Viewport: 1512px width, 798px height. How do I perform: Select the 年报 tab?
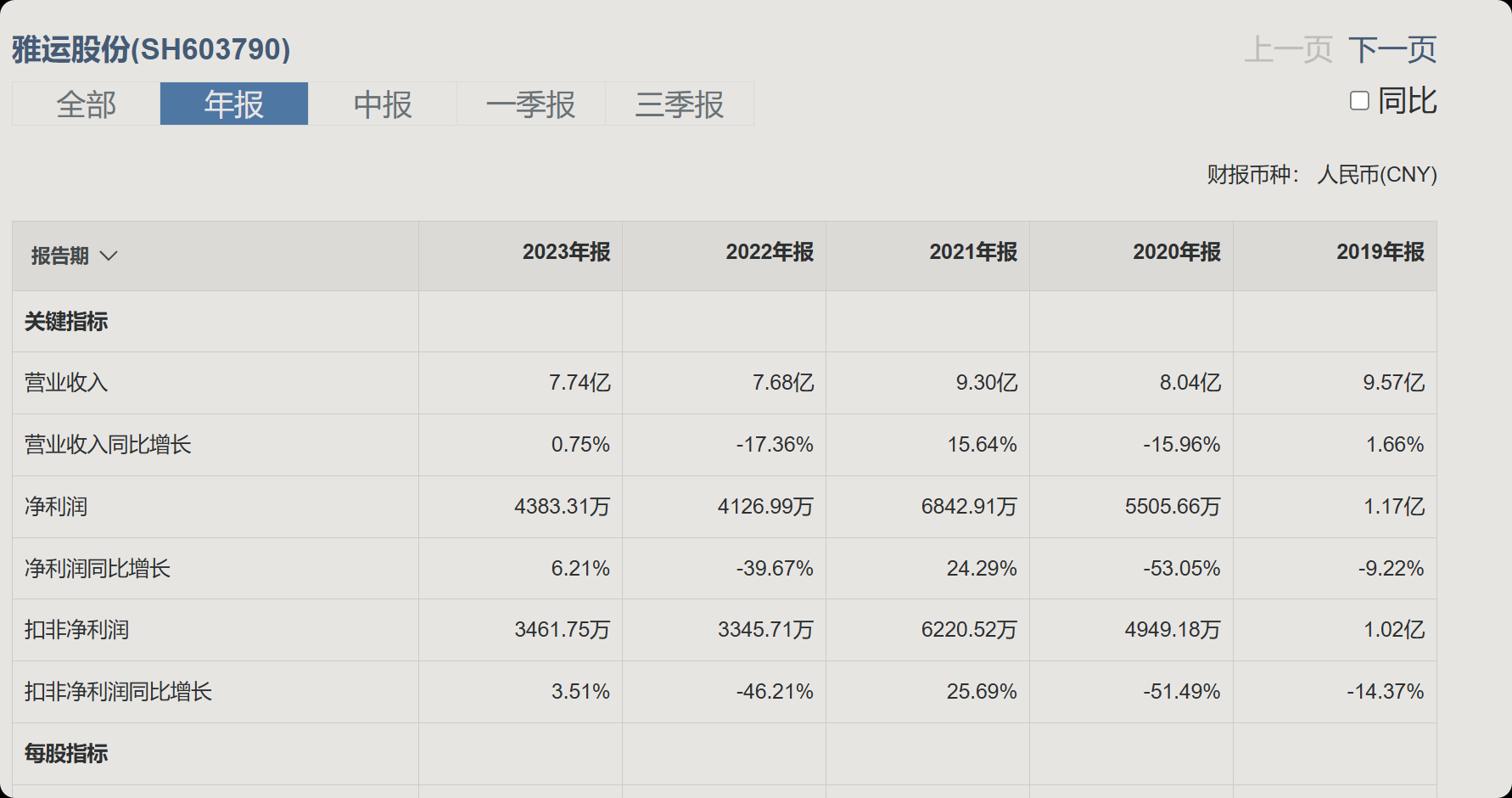tap(234, 104)
